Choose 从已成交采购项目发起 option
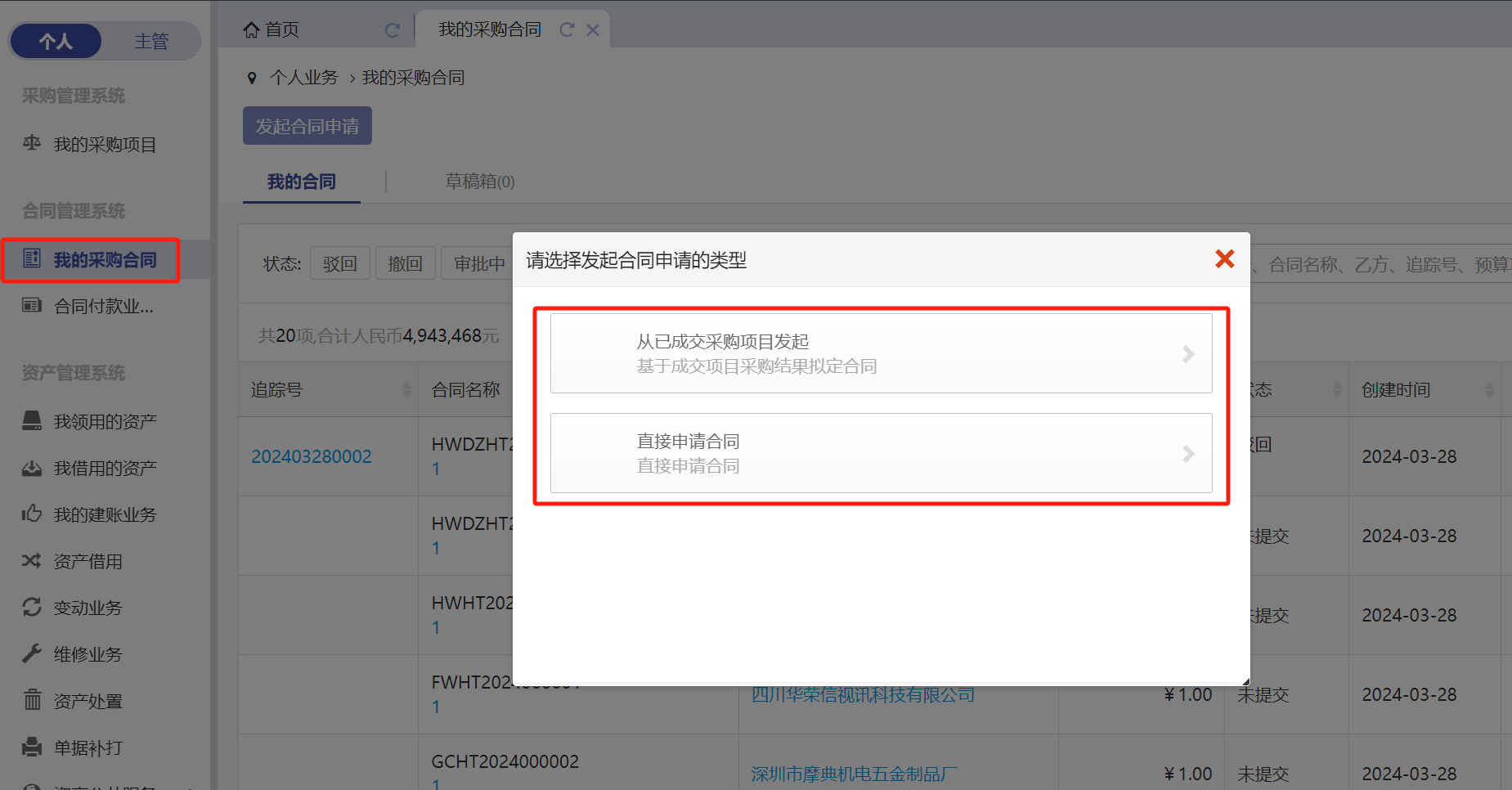The width and height of the screenshot is (1512, 790). (881, 353)
